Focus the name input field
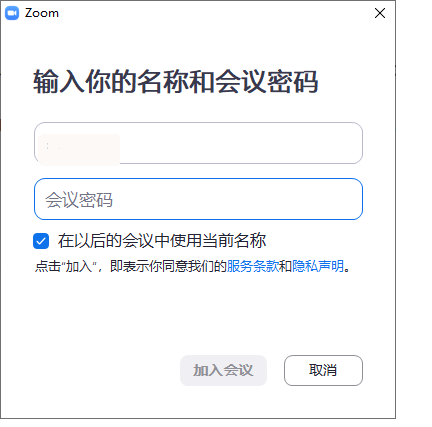 pyautogui.click(x=198, y=143)
